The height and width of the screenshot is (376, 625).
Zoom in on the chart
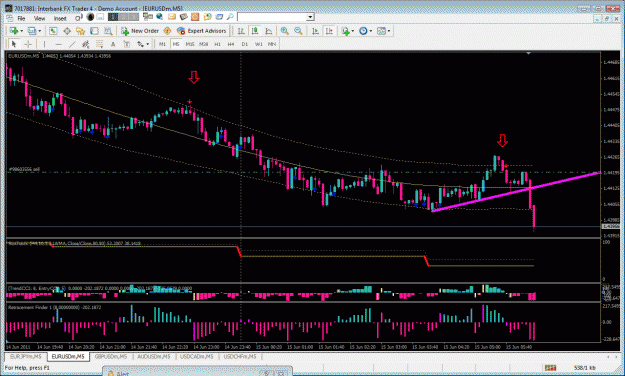[285, 31]
